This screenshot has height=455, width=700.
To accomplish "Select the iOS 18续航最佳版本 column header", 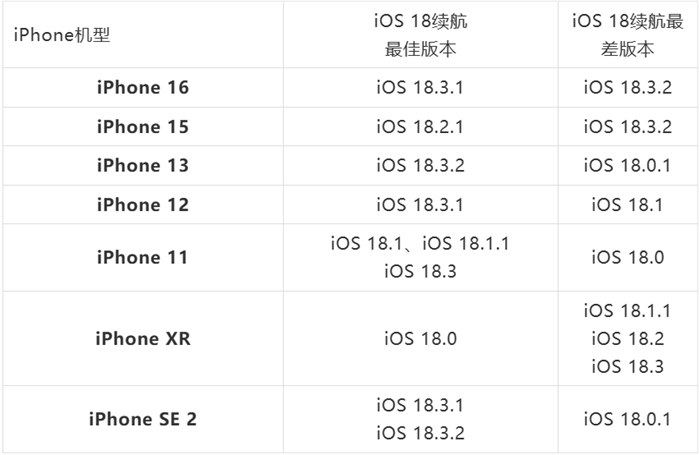I will [421, 35].
